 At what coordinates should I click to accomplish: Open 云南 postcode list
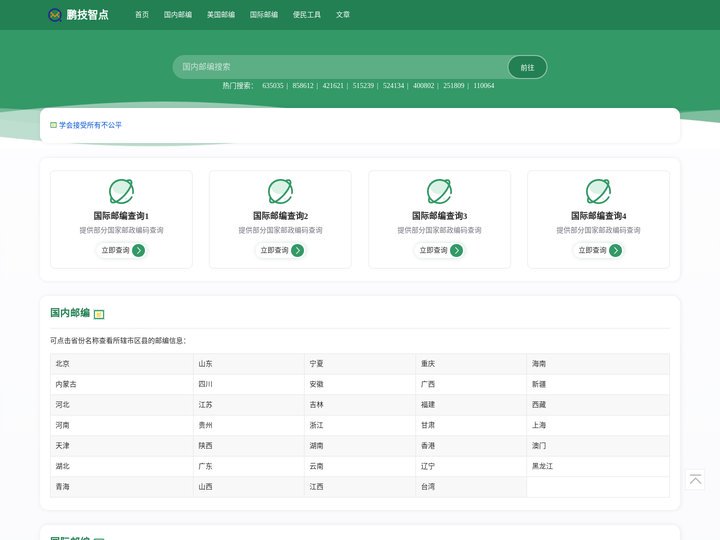coord(316,466)
